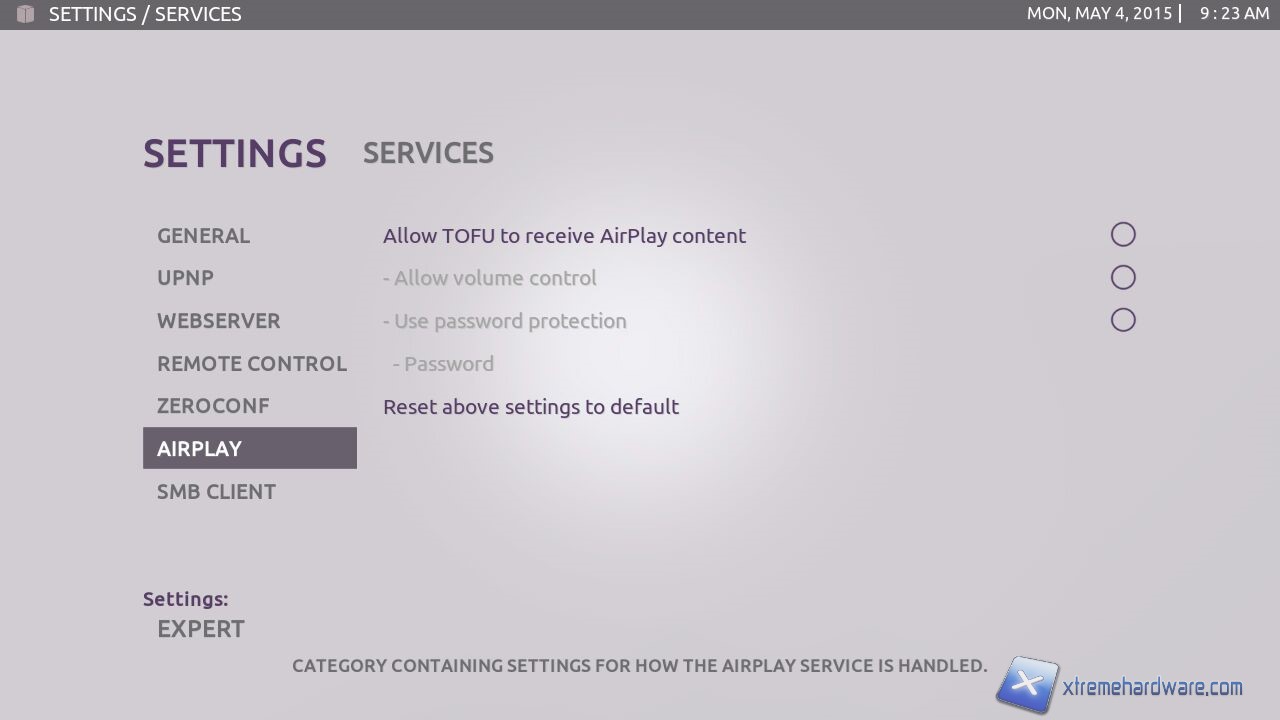The image size is (1280, 720).
Task: Toggle the Allow volume control radio button
Action: (x=1123, y=277)
